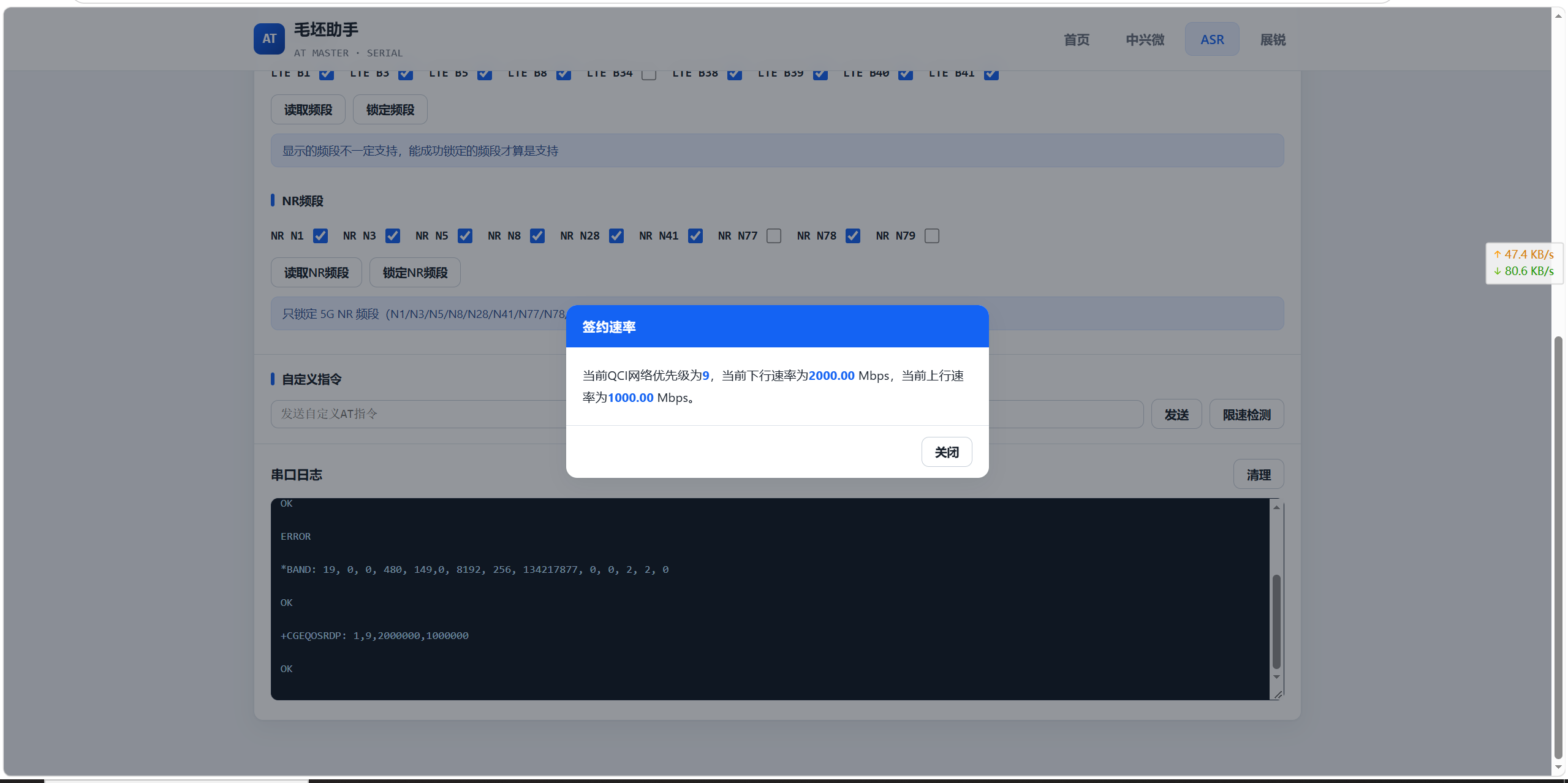The width and height of the screenshot is (1568, 783).
Task: Go to the 展锐 tab
Action: pos(1272,40)
